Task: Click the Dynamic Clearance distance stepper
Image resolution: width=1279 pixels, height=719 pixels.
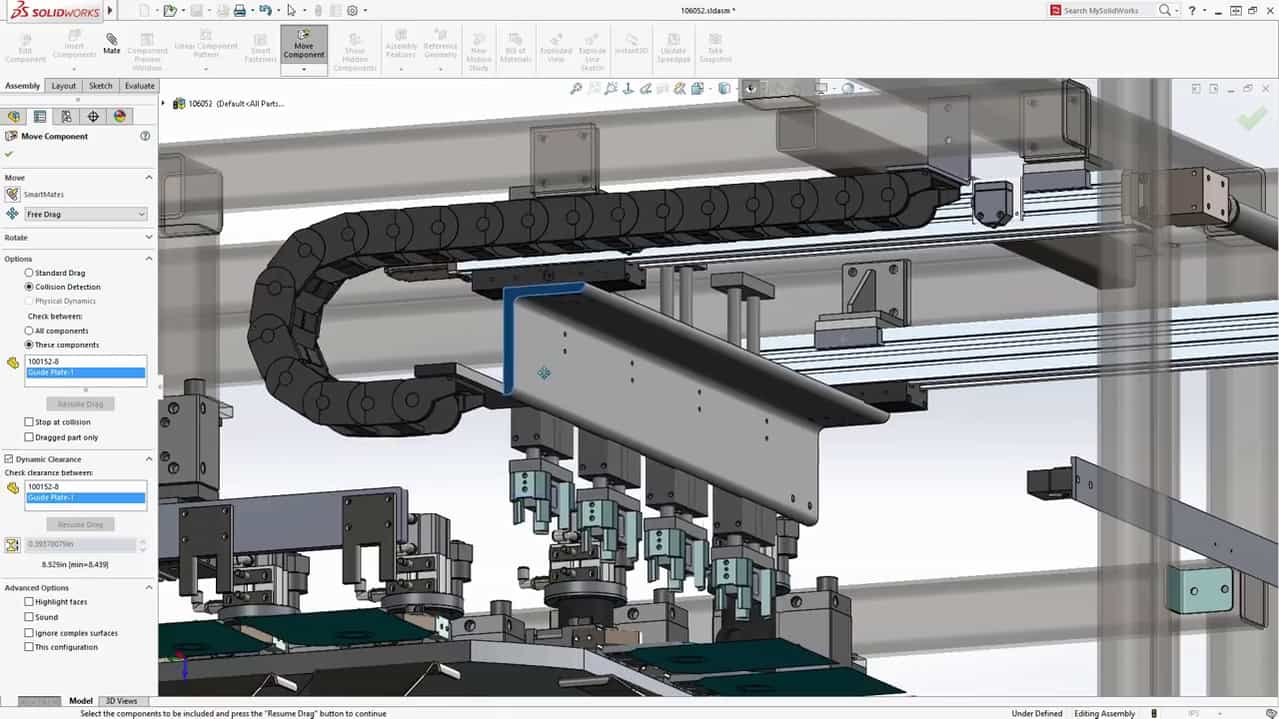Action: point(142,545)
